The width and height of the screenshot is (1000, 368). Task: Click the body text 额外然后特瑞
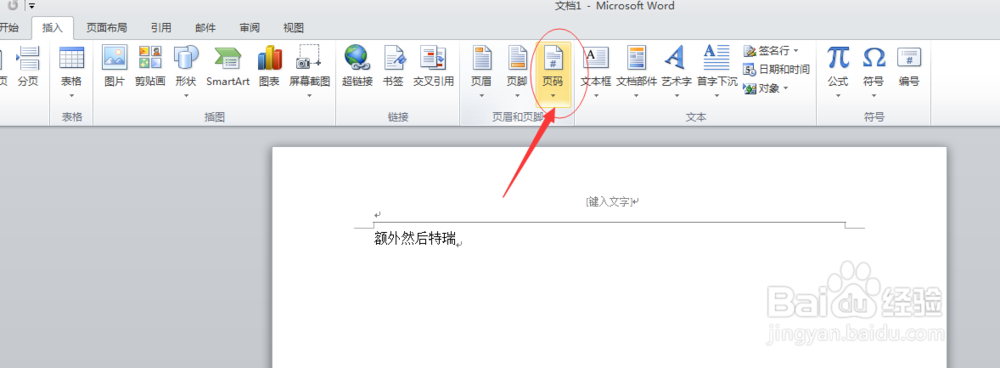pyautogui.click(x=415, y=239)
